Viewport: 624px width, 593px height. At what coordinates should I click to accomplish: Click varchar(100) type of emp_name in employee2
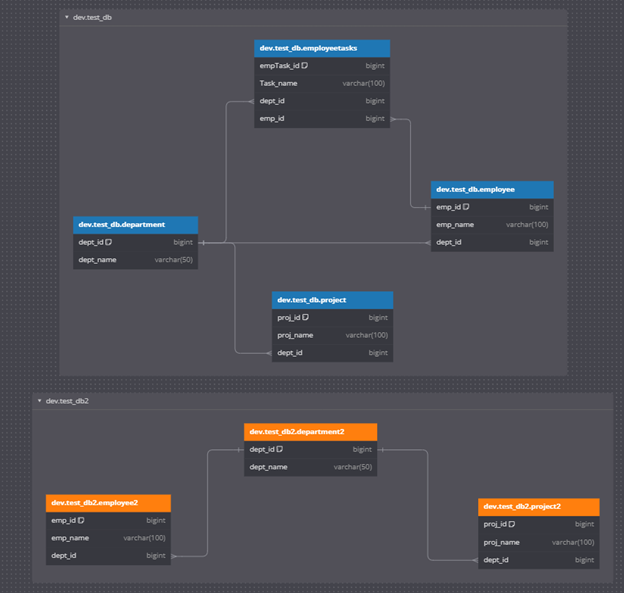tap(144, 538)
